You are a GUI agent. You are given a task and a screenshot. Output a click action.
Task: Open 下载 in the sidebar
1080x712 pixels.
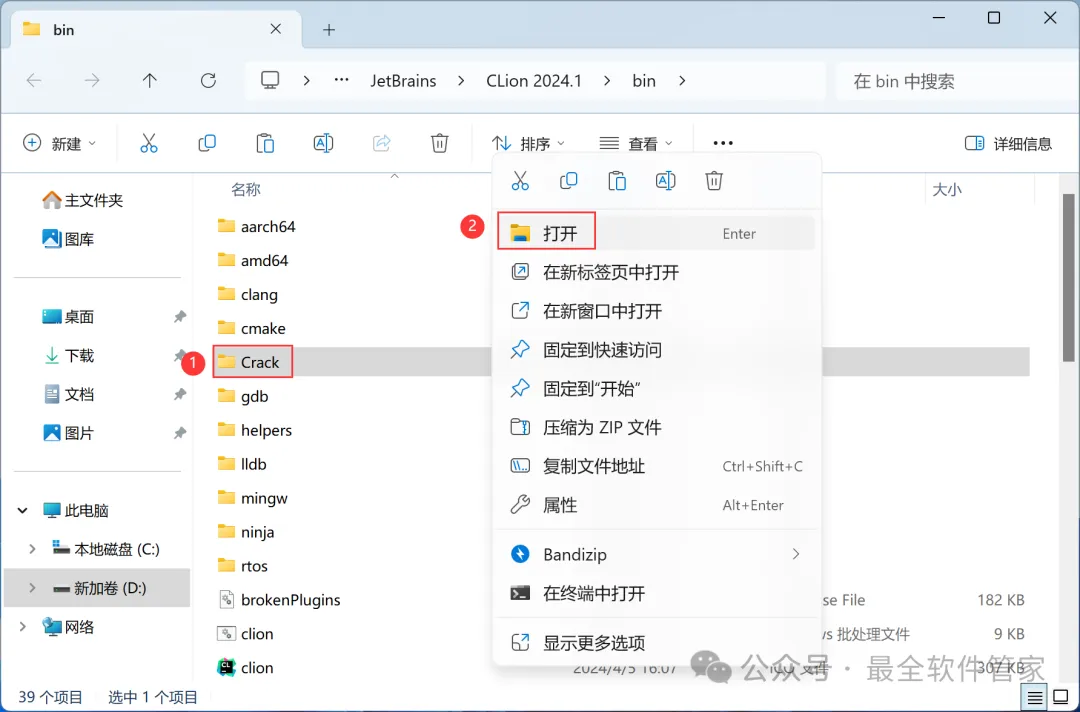pos(68,355)
